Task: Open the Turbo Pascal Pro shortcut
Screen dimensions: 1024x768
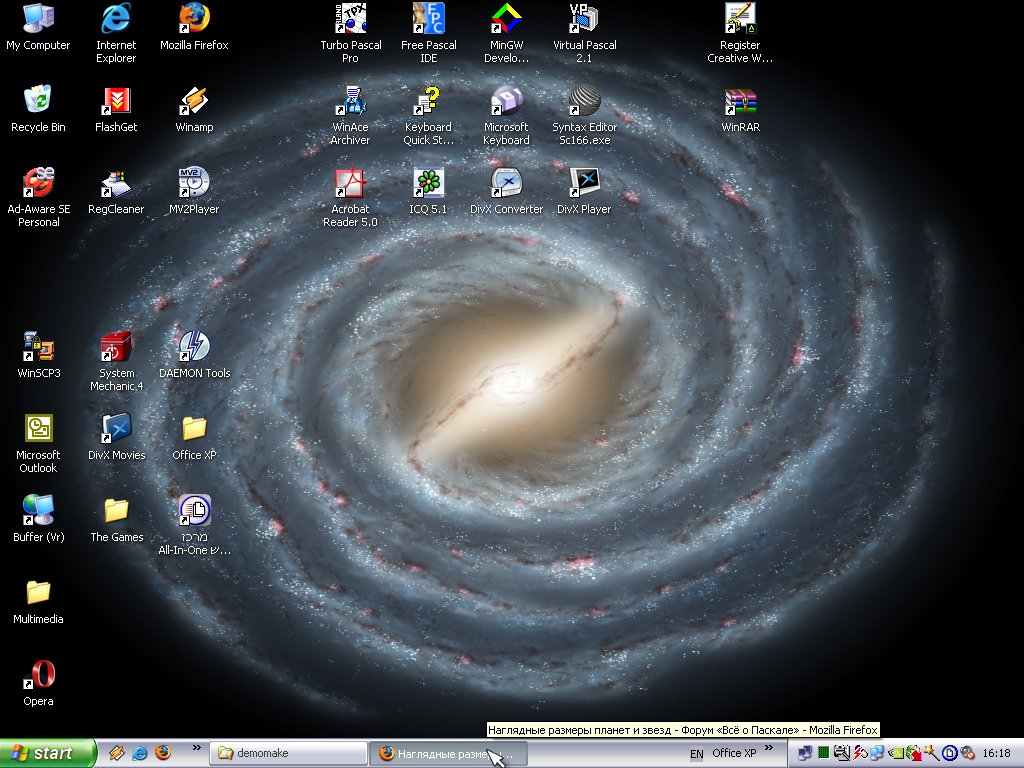Action: click(x=350, y=19)
